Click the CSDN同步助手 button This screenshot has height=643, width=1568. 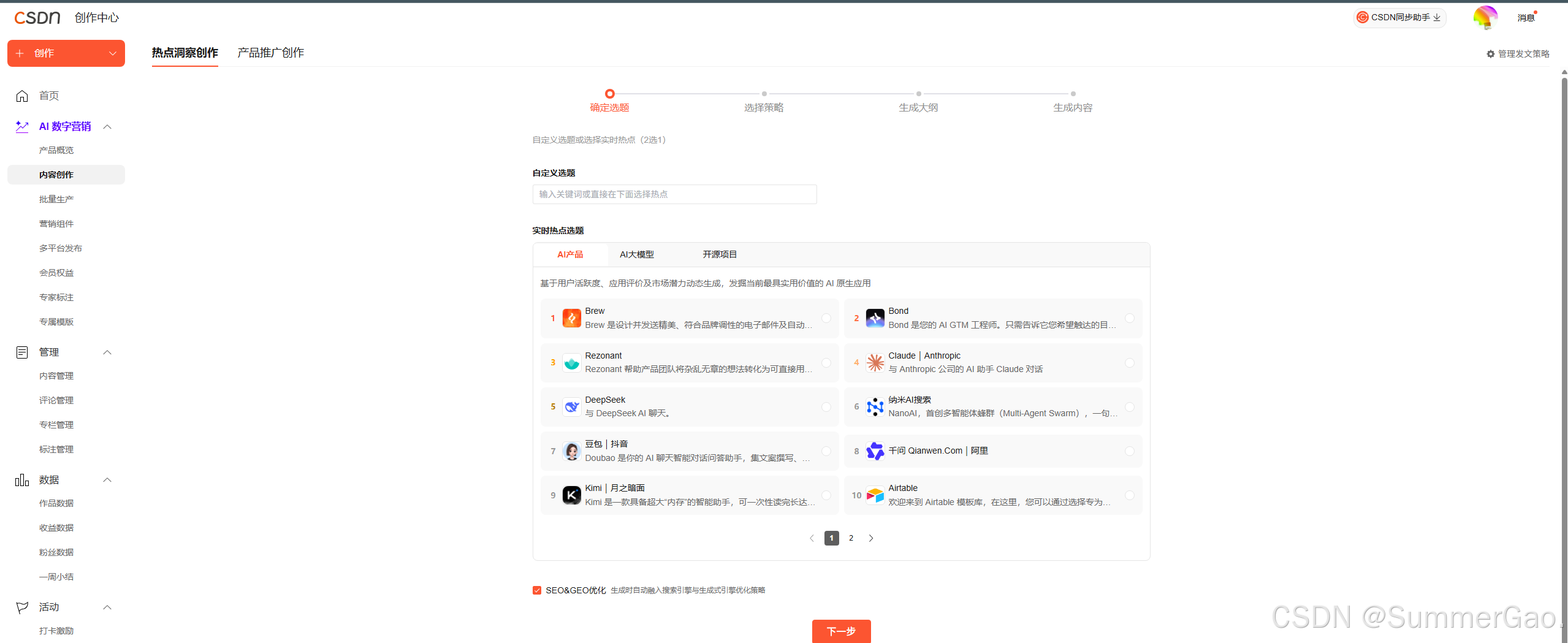pos(1400,17)
